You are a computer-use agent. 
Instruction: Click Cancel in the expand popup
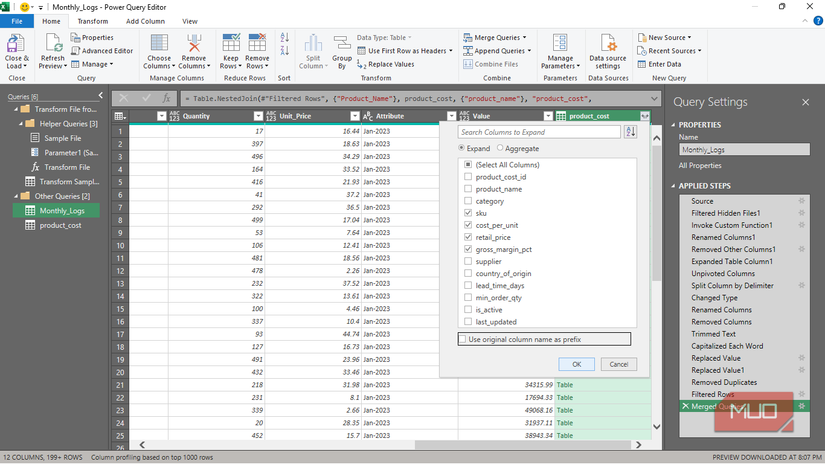point(619,364)
